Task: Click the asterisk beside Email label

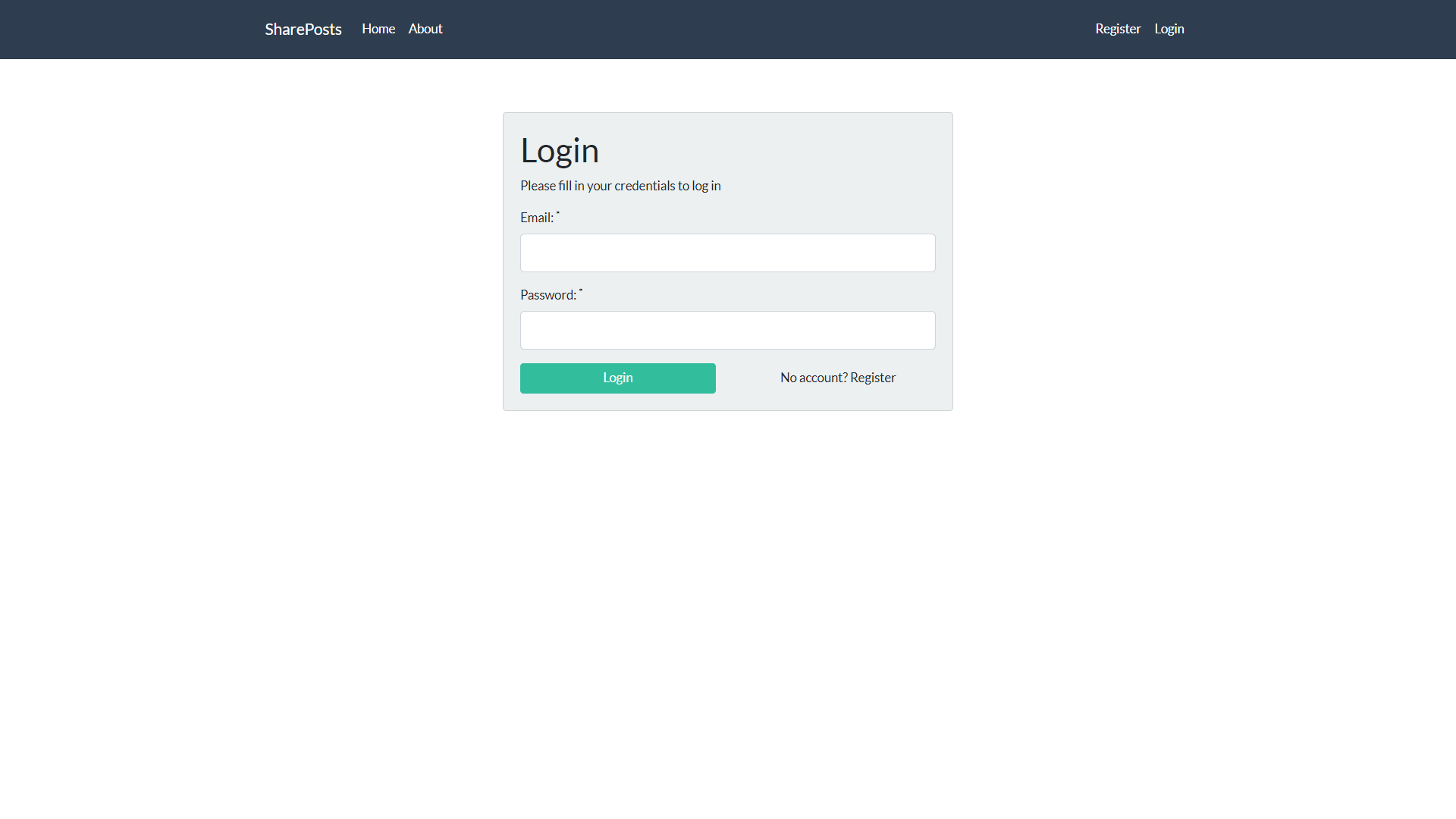Action: tap(558, 215)
